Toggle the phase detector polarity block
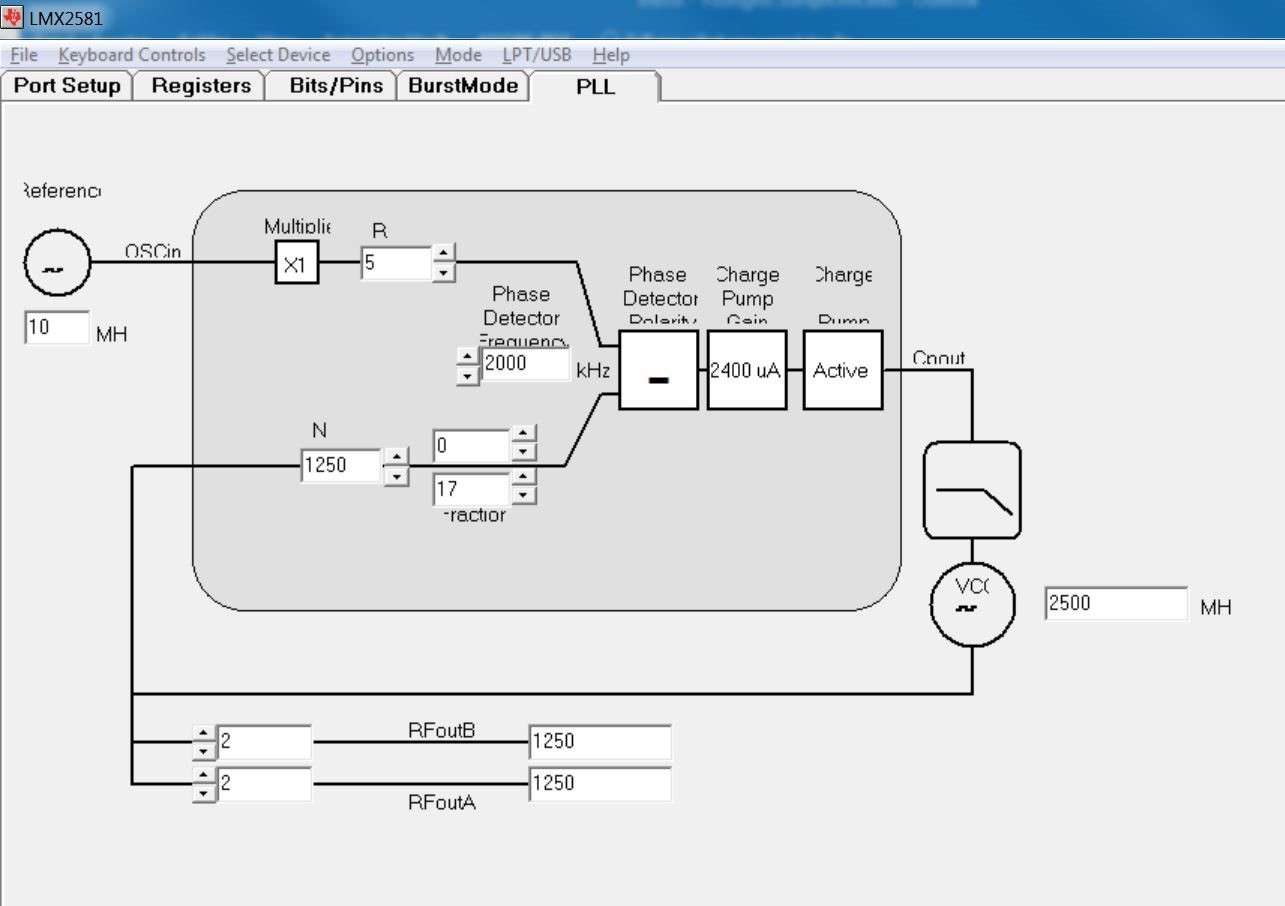Viewport: 1285px width, 906px height. tap(658, 370)
